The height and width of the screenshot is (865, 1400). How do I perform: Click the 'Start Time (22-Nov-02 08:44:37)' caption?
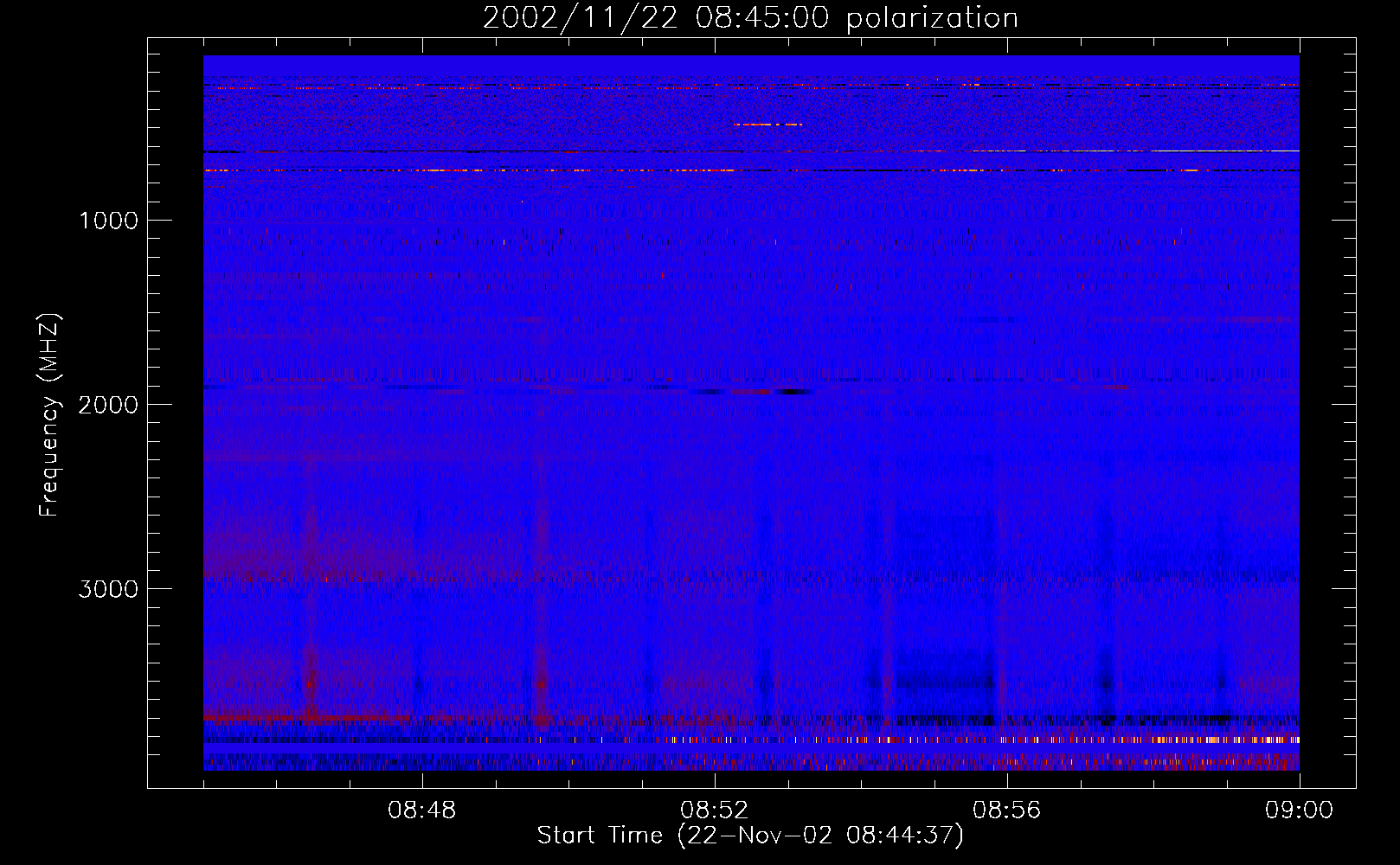[750, 836]
